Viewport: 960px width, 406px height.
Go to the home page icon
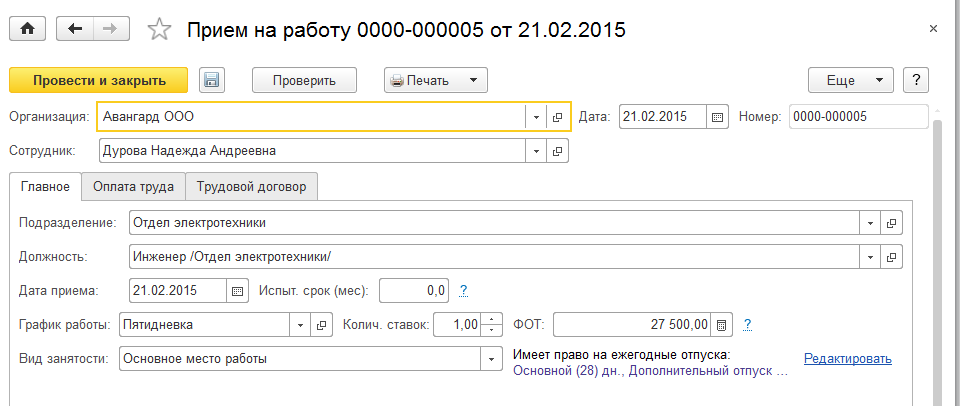27,30
